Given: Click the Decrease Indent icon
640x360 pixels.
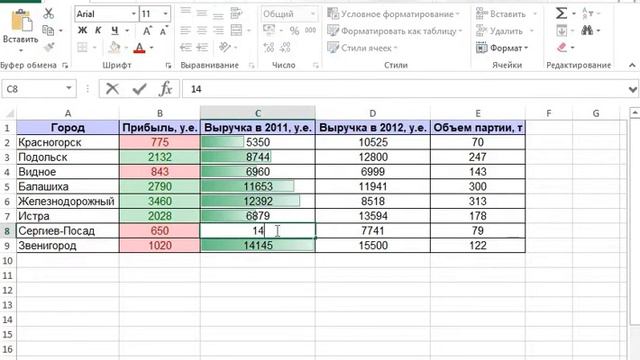Looking at the screenshot, I should click(186, 48).
